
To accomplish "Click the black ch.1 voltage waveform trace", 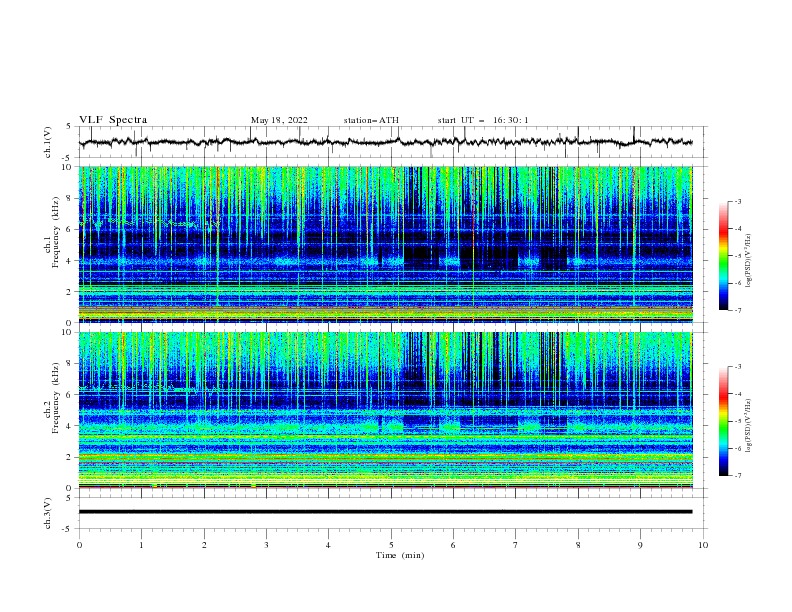I will [385, 142].
